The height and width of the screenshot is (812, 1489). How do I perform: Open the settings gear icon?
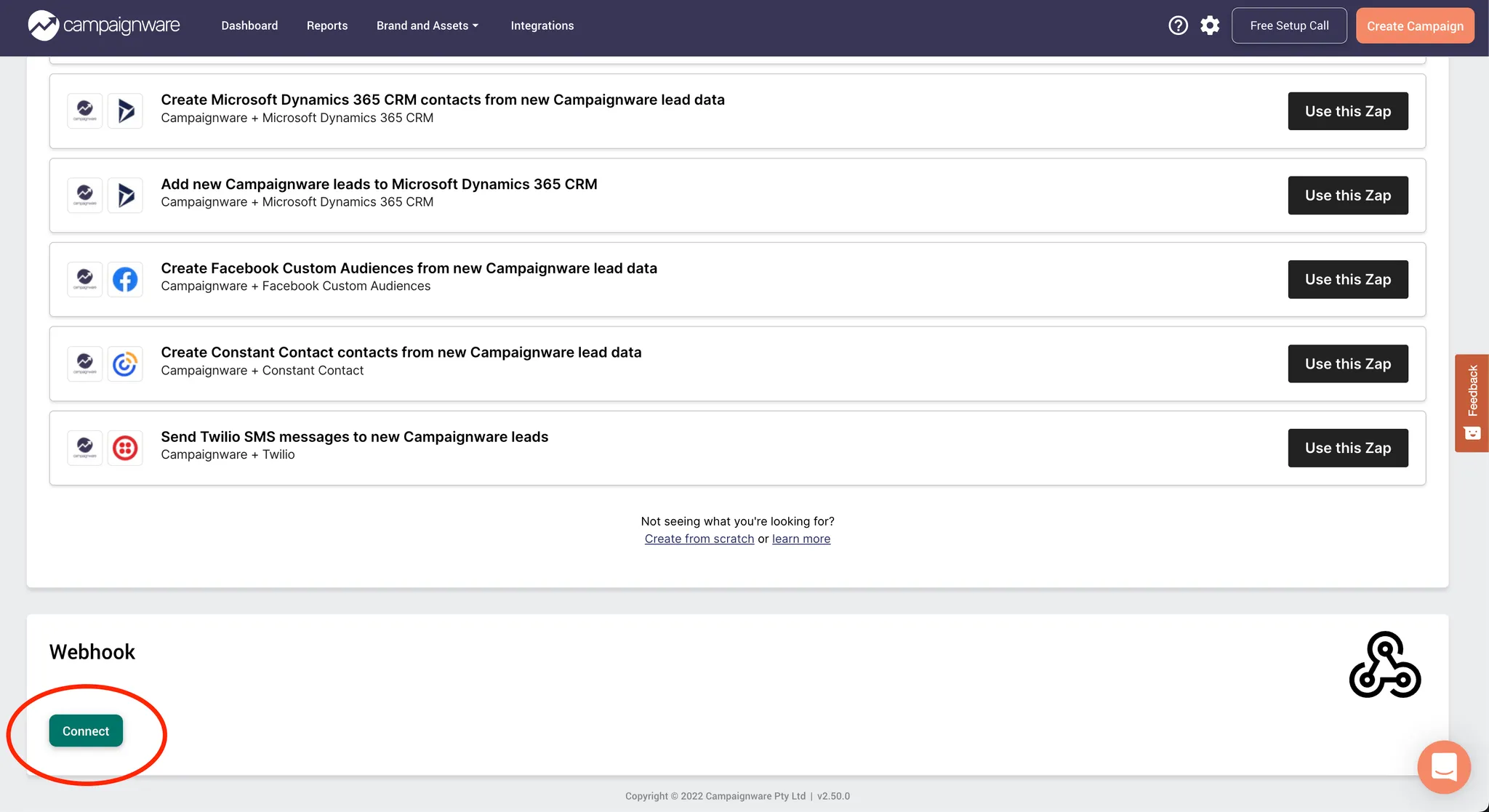click(x=1210, y=25)
